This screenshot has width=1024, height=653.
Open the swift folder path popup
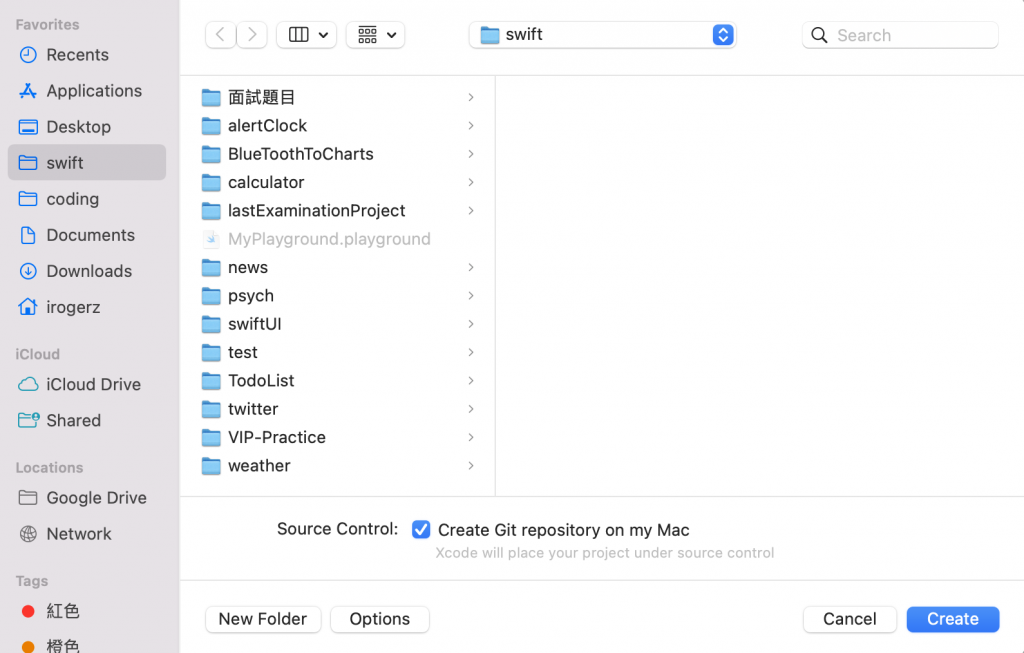coord(602,35)
